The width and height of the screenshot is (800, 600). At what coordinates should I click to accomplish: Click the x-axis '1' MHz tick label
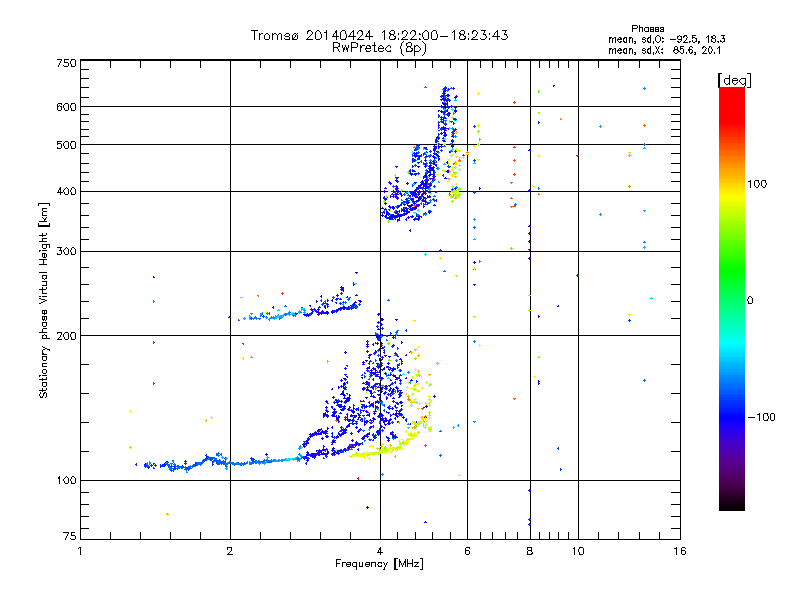coord(80,551)
